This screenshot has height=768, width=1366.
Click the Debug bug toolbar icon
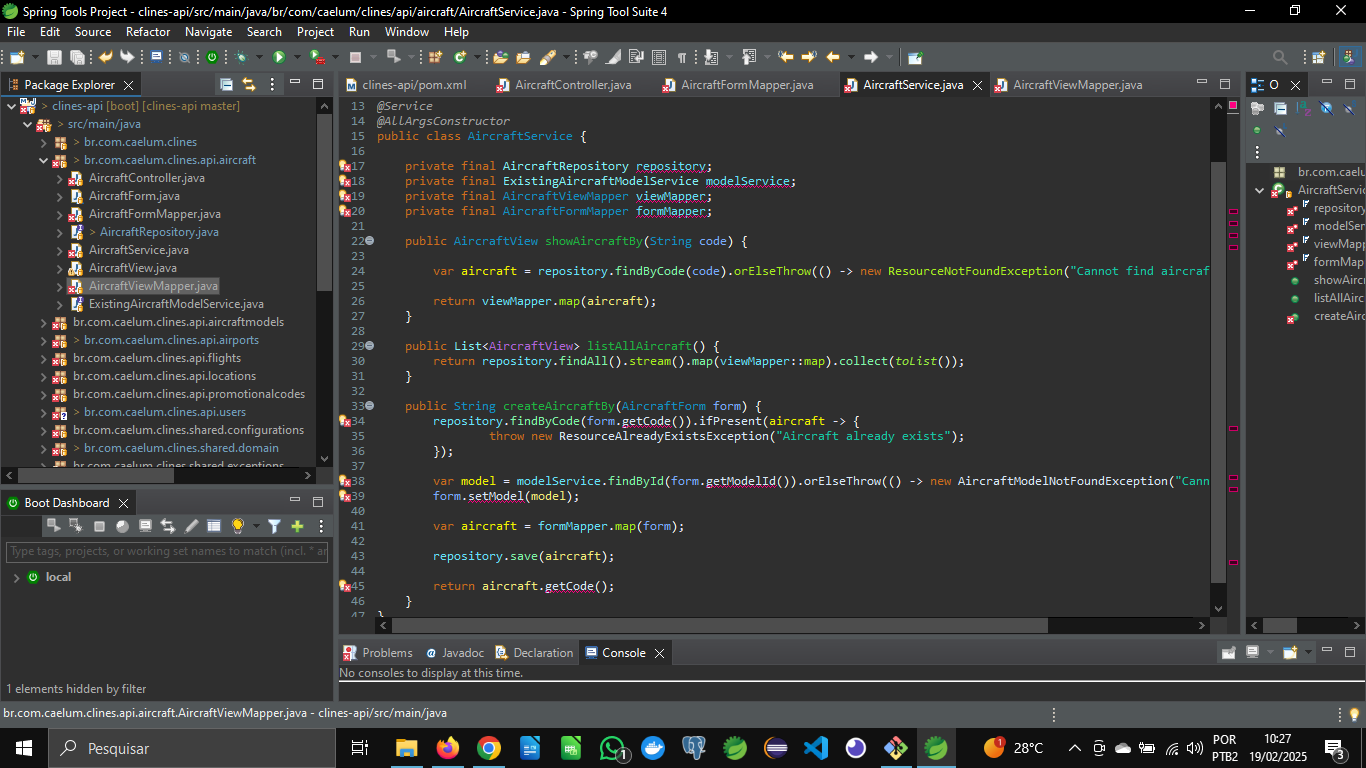(x=242, y=57)
